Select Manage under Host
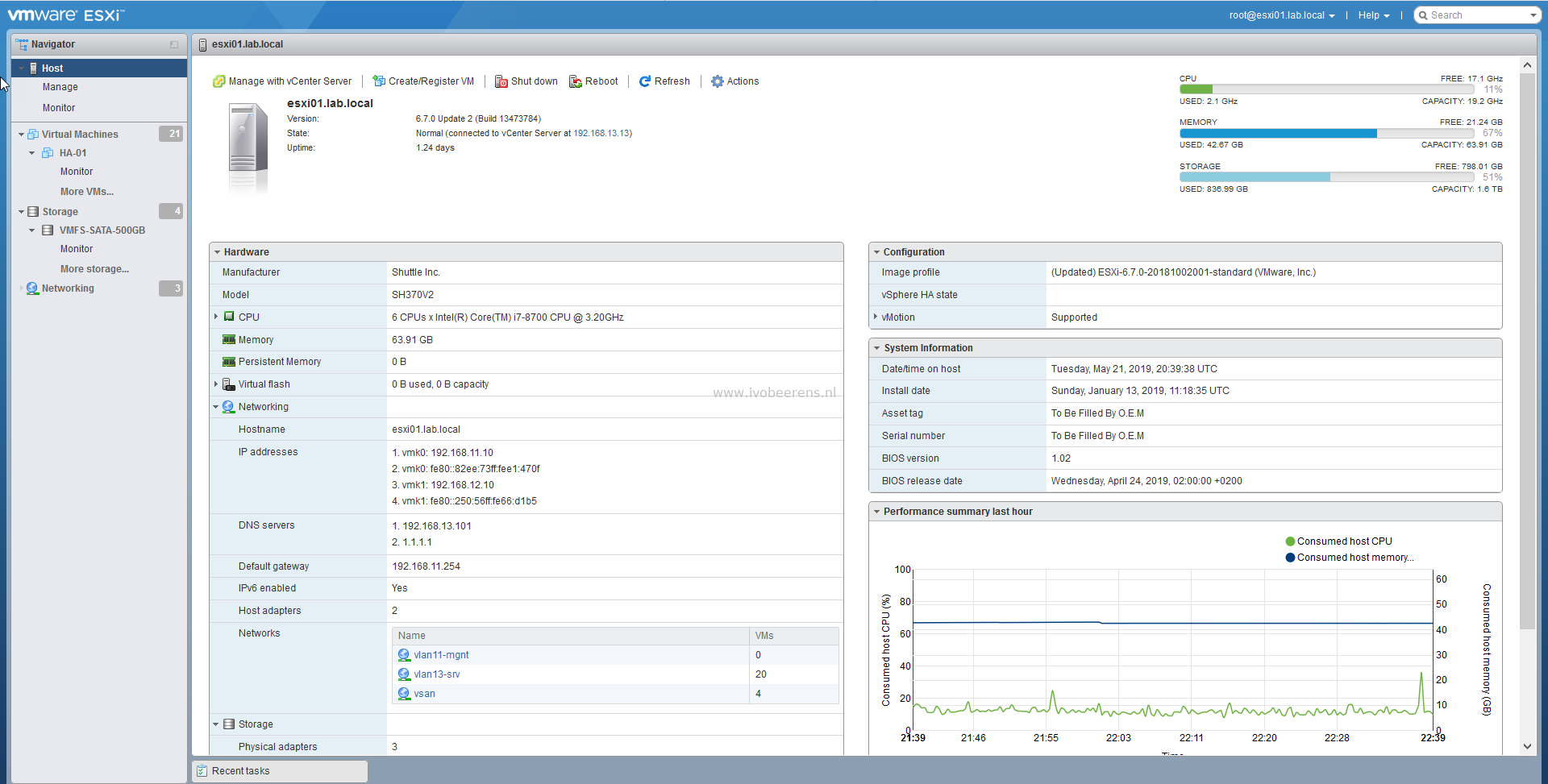The image size is (1548, 784). (x=60, y=87)
